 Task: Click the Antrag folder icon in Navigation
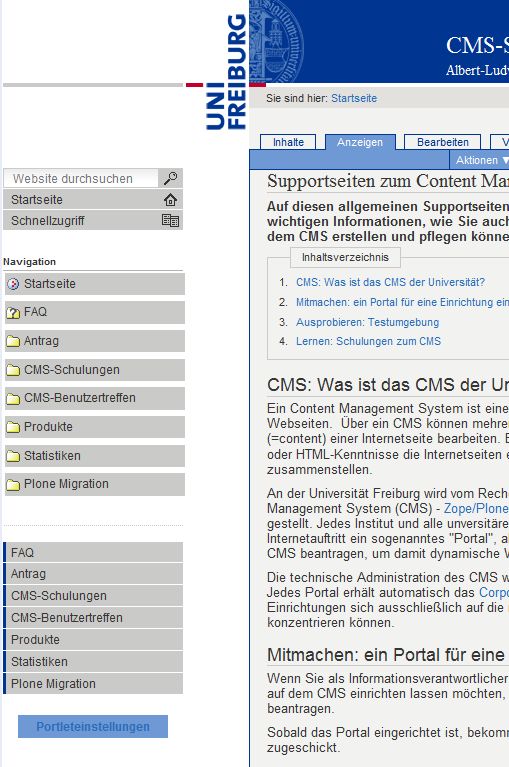pyautogui.click(x=13, y=341)
